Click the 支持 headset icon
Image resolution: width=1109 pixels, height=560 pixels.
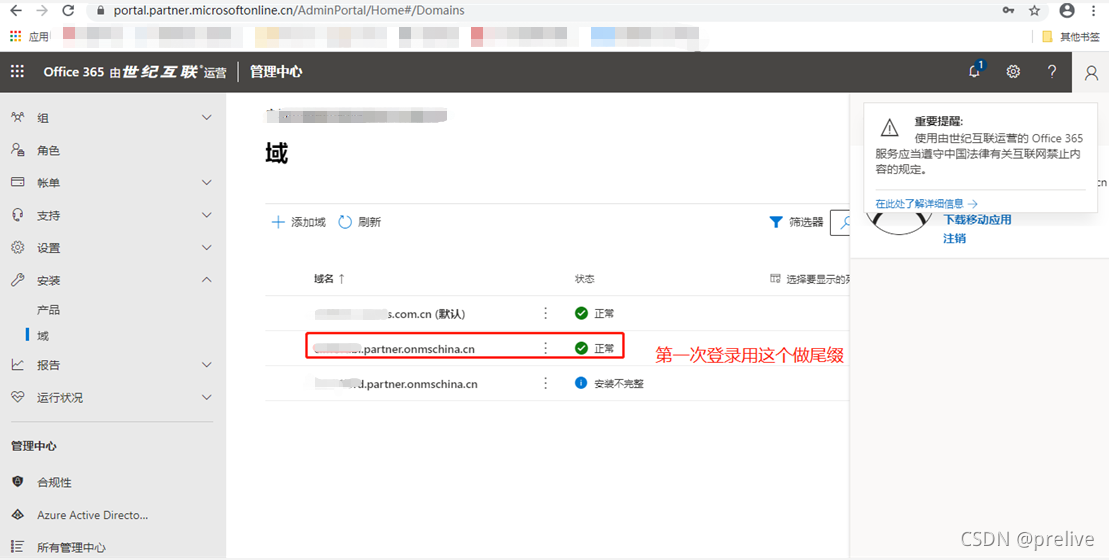[18, 214]
